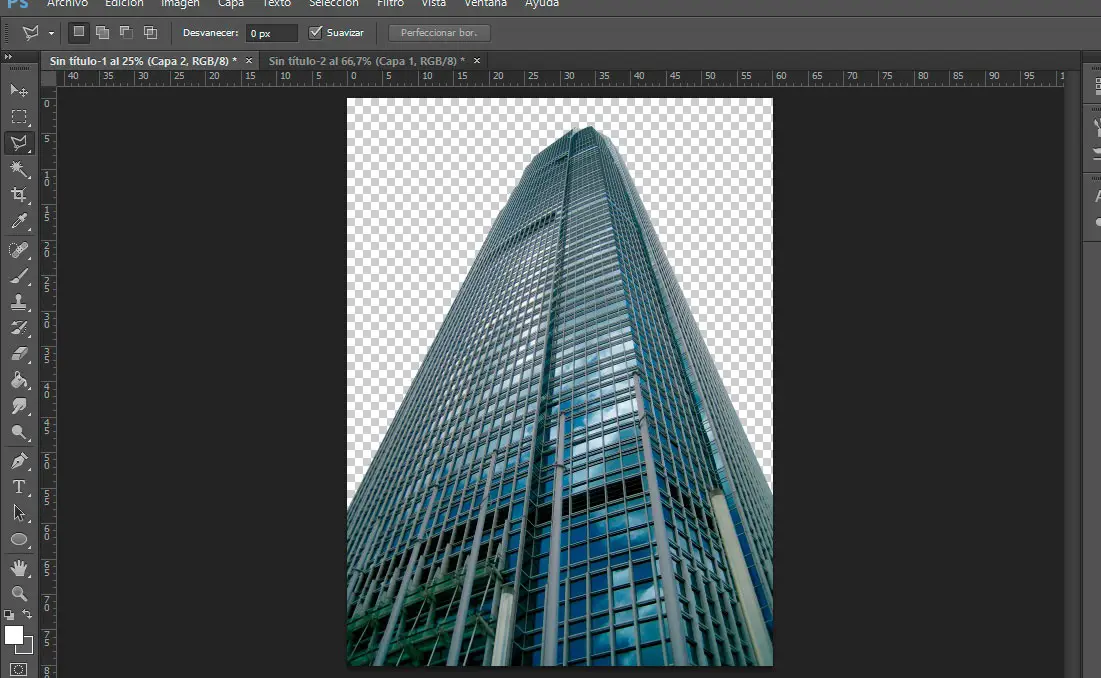The width and height of the screenshot is (1101, 678).
Task: Select the Healing Brush tool
Action: pos(19,250)
